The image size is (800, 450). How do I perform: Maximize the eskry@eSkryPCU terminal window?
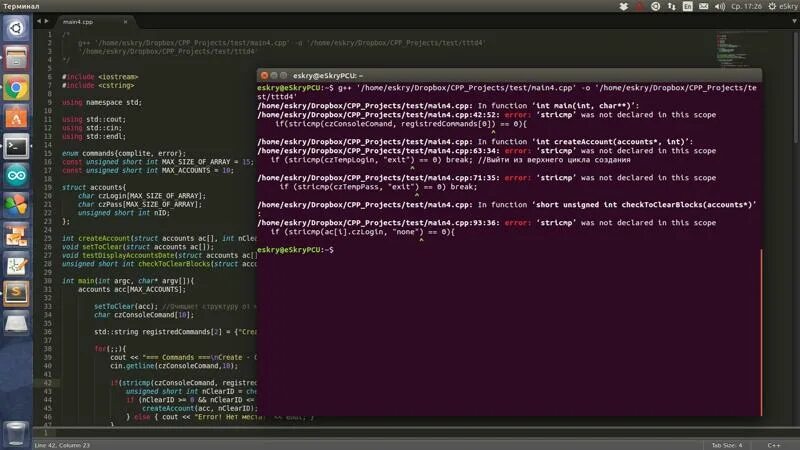tap(284, 76)
